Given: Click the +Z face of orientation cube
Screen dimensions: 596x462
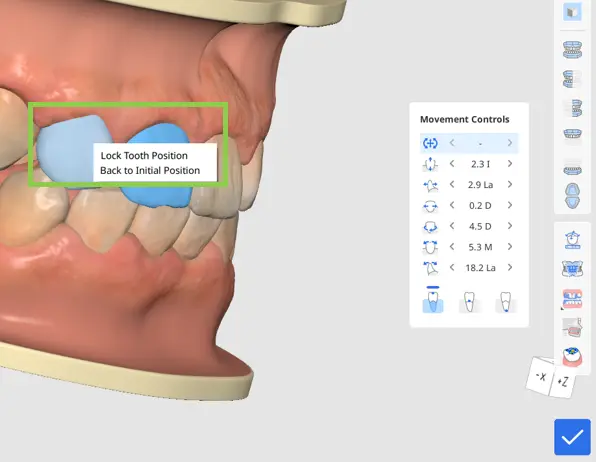Looking at the screenshot, I should [x=563, y=381].
